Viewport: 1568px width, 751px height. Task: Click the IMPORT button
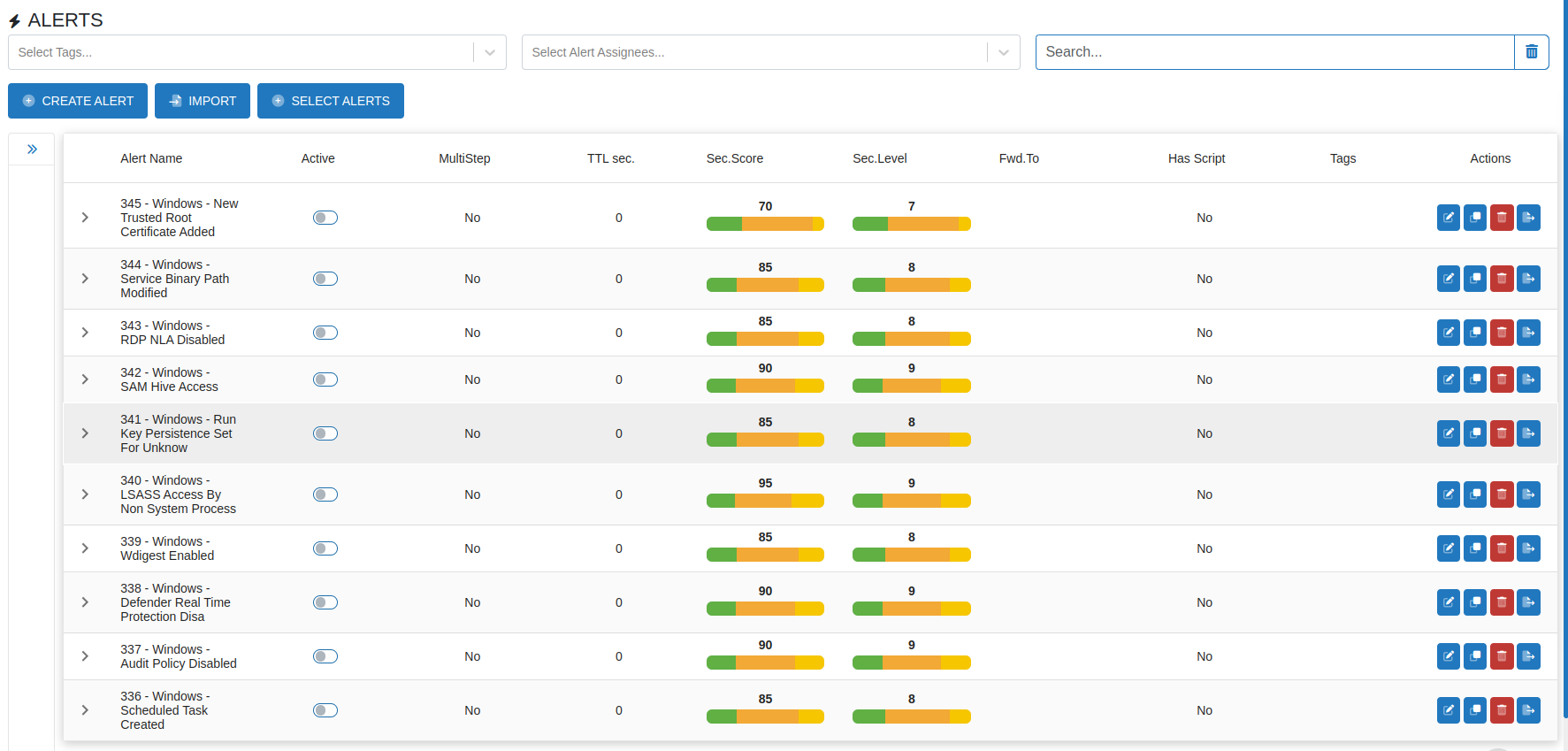(203, 101)
